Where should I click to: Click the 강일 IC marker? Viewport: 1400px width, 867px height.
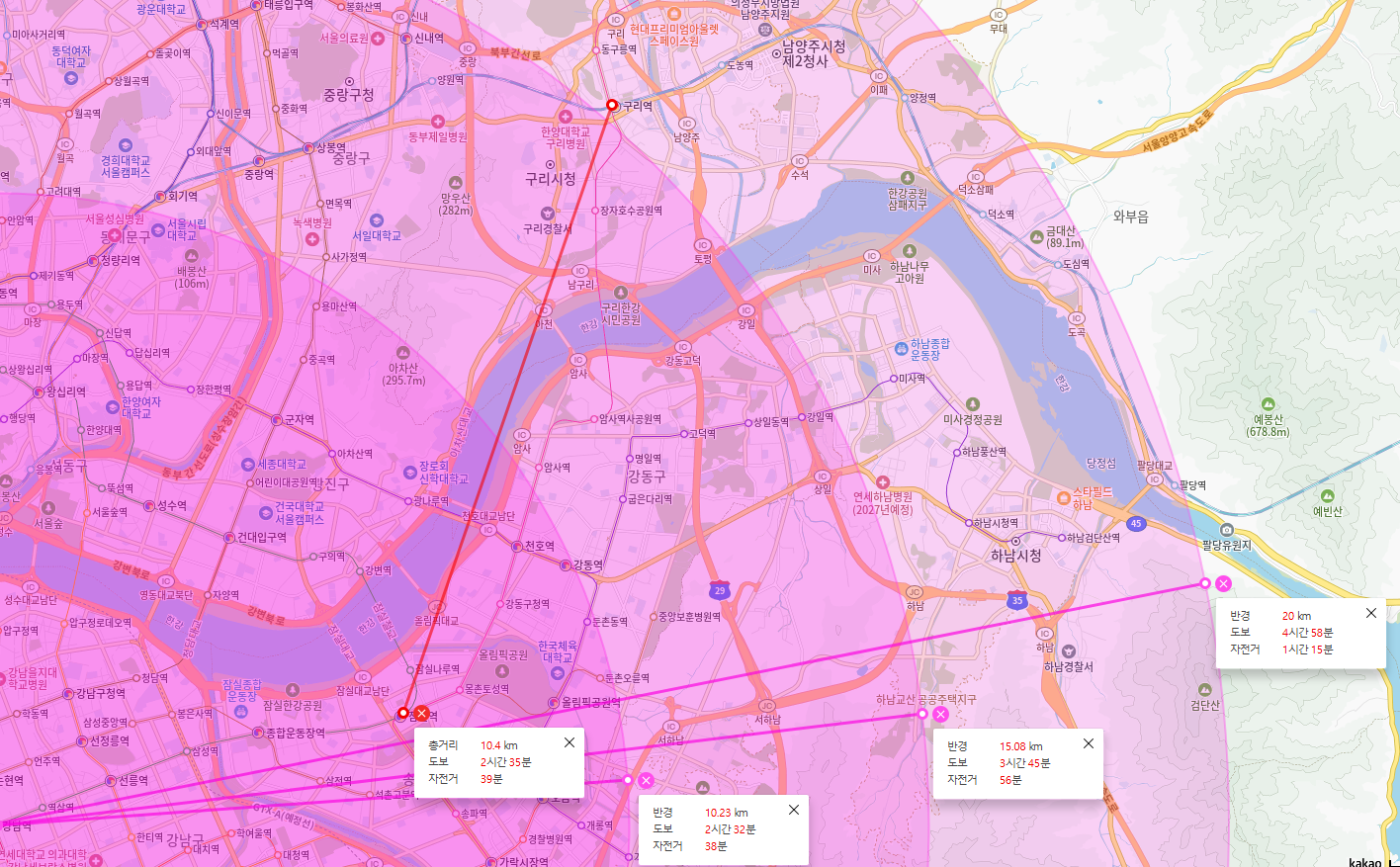(746, 310)
